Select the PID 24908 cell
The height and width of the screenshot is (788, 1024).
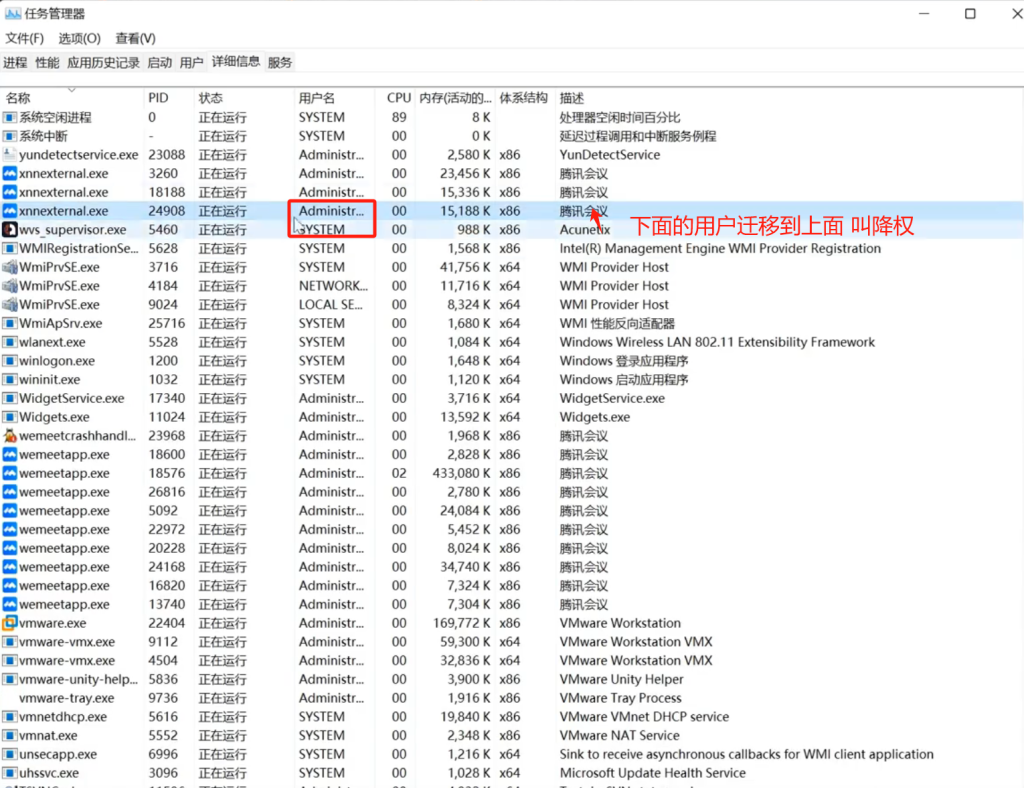[x=167, y=212]
